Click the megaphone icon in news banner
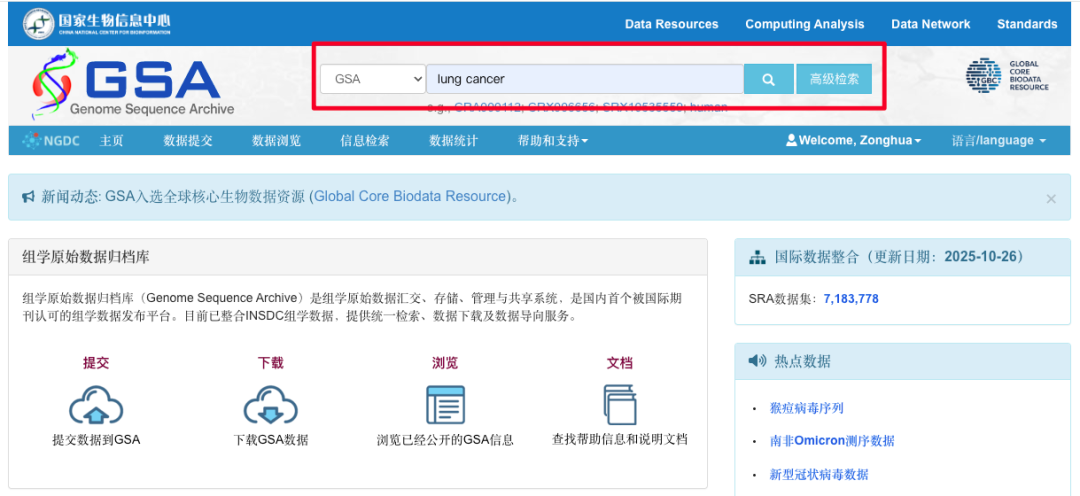Viewport: 1080px width, 496px height. (x=28, y=197)
